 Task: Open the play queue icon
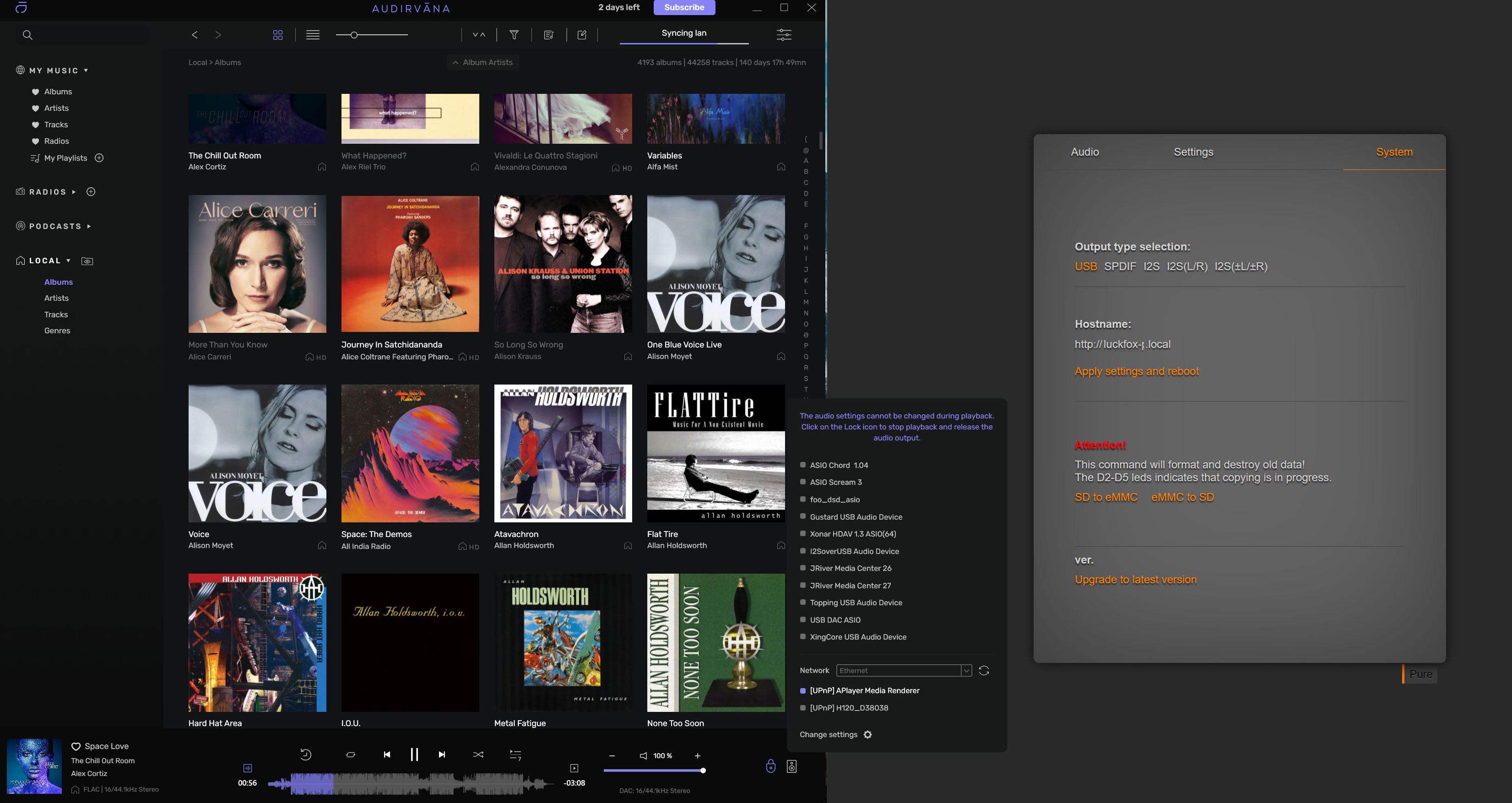pyautogui.click(x=515, y=755)
